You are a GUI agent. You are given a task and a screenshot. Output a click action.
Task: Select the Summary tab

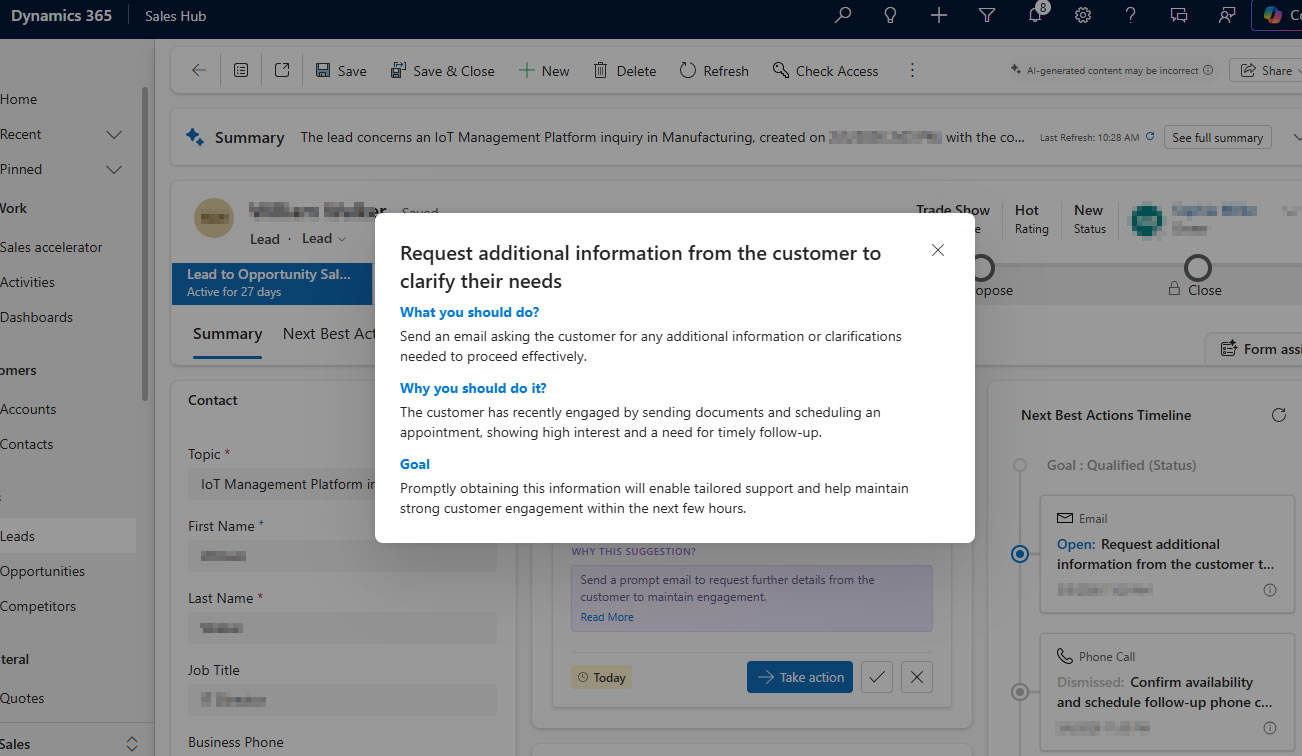coord(227,334)
